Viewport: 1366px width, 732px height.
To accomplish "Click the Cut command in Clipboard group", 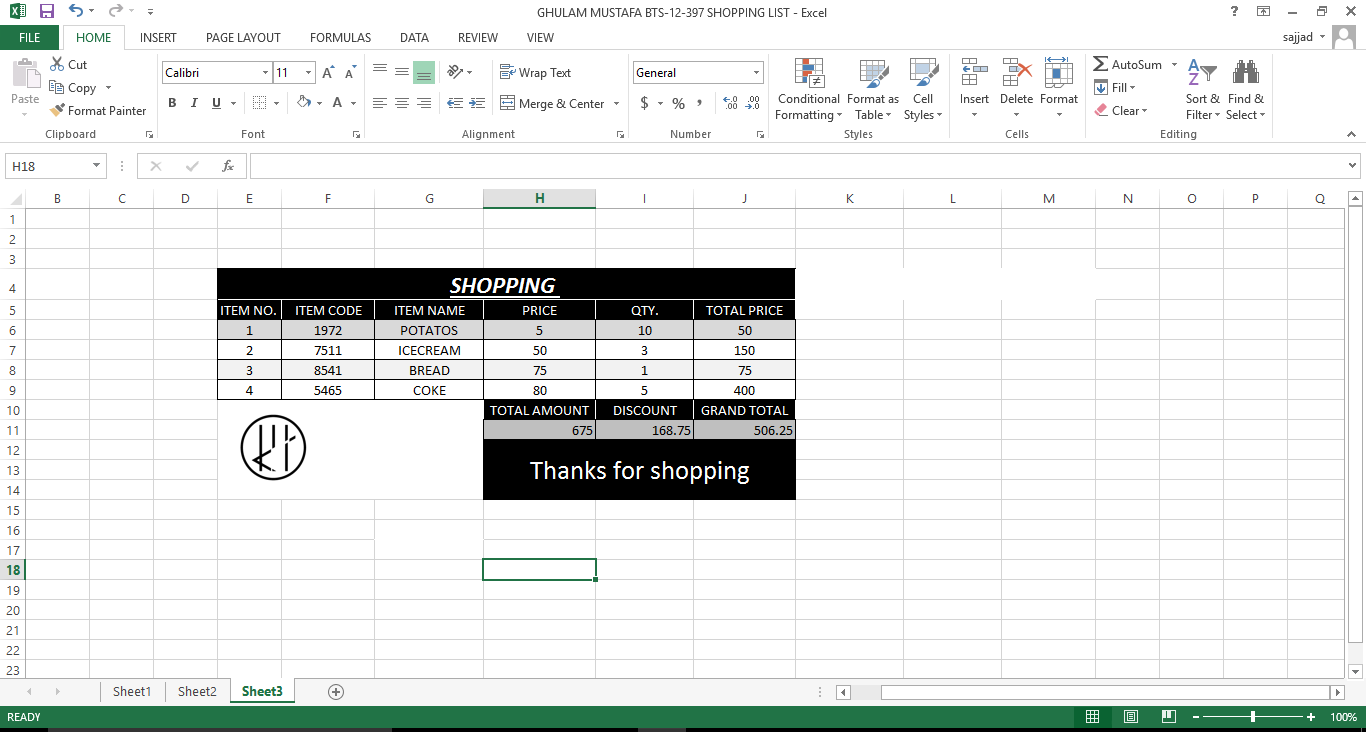I will [x=68, y=63].
